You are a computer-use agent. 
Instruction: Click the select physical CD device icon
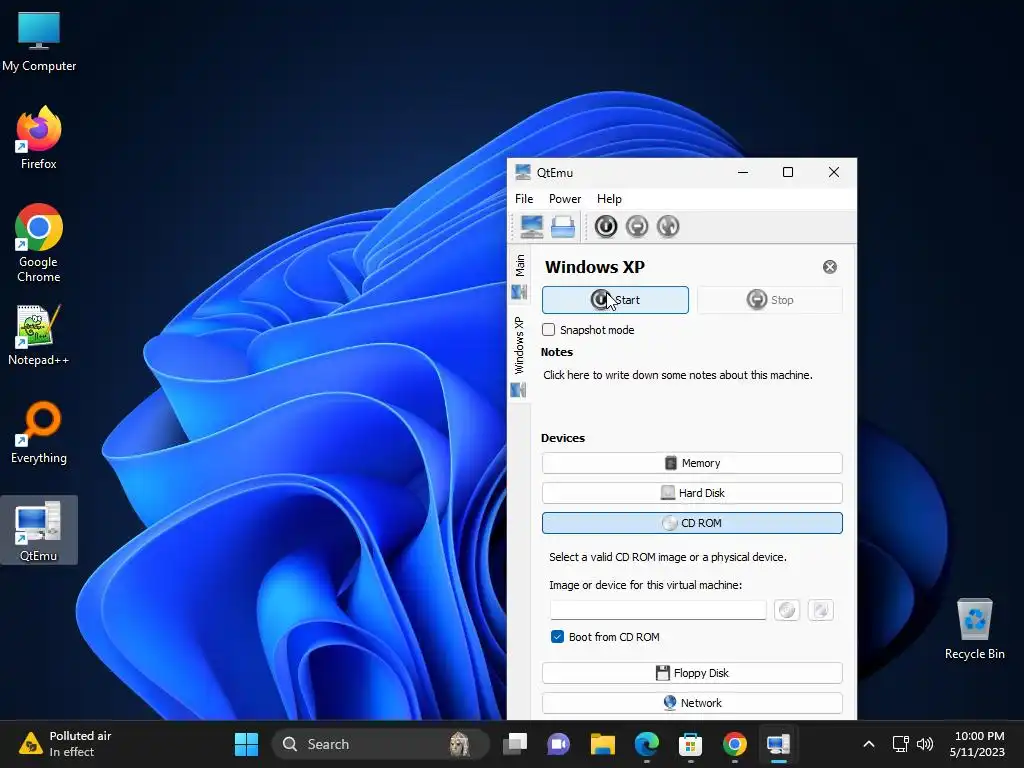click(820, 610)
